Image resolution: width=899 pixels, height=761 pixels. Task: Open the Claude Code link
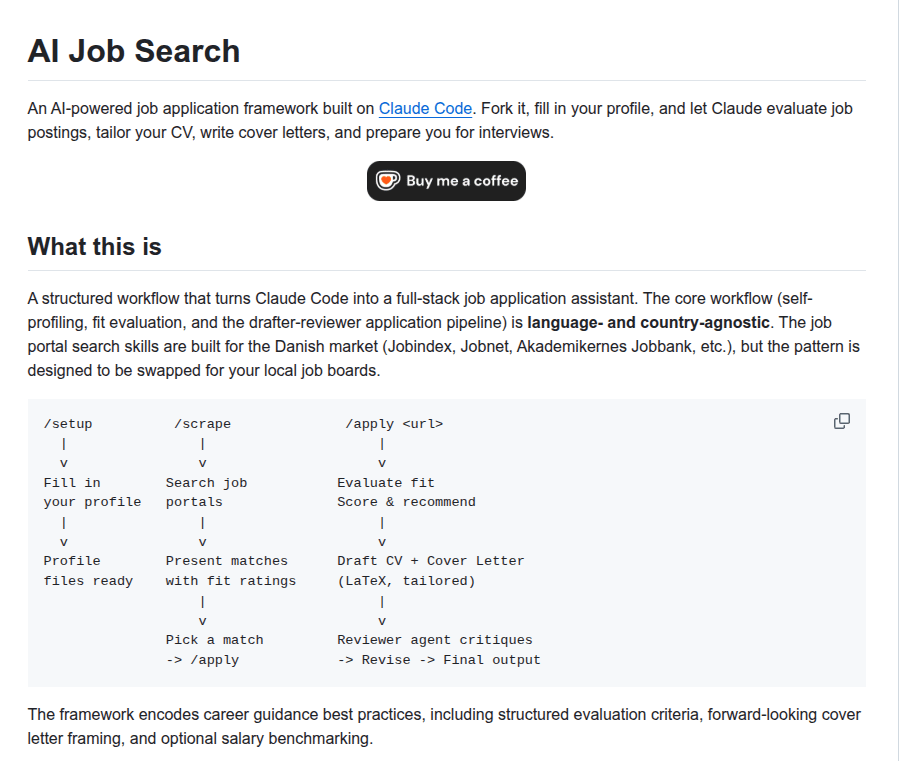coord(425,108)
